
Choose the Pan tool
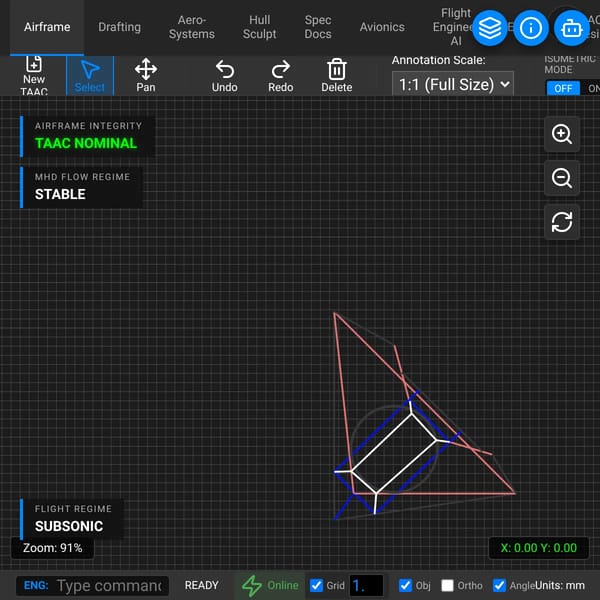tap(146, 76)
